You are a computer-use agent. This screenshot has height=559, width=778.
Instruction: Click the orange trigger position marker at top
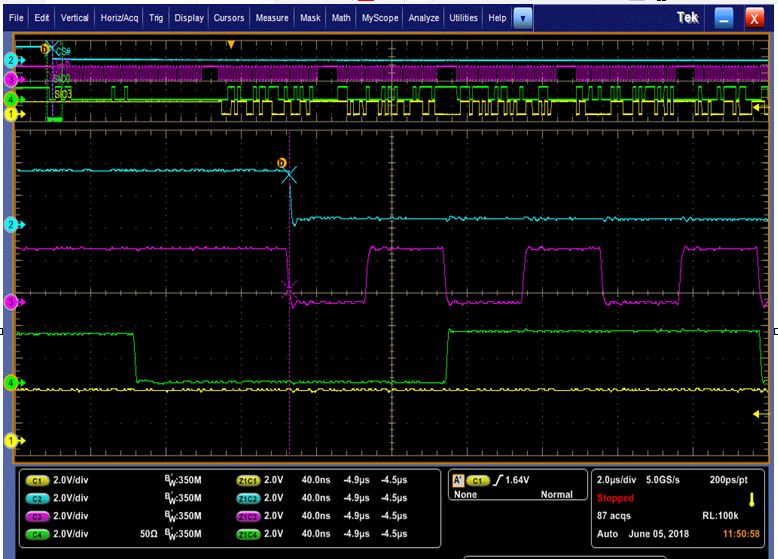(231, 45)
